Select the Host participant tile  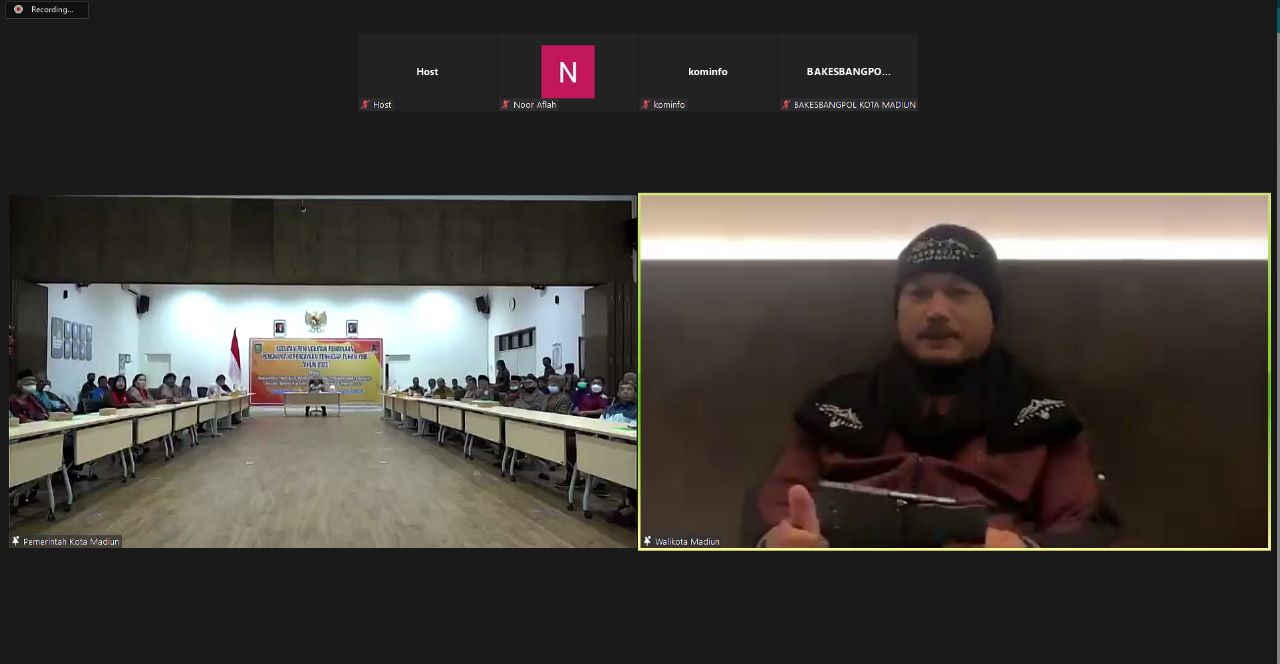(427, 66)
